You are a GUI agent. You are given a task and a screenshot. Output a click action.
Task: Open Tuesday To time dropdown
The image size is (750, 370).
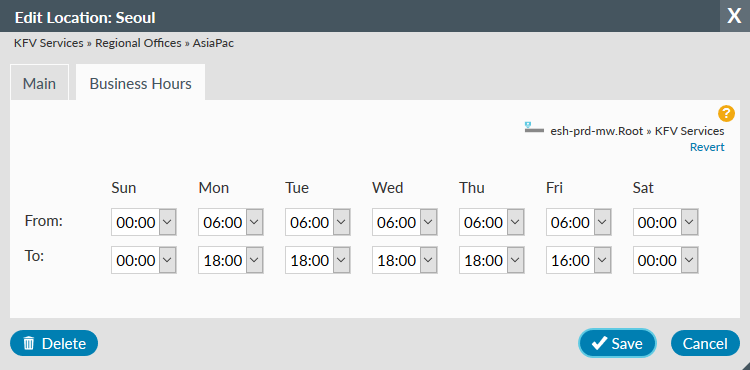coord(318,260)
